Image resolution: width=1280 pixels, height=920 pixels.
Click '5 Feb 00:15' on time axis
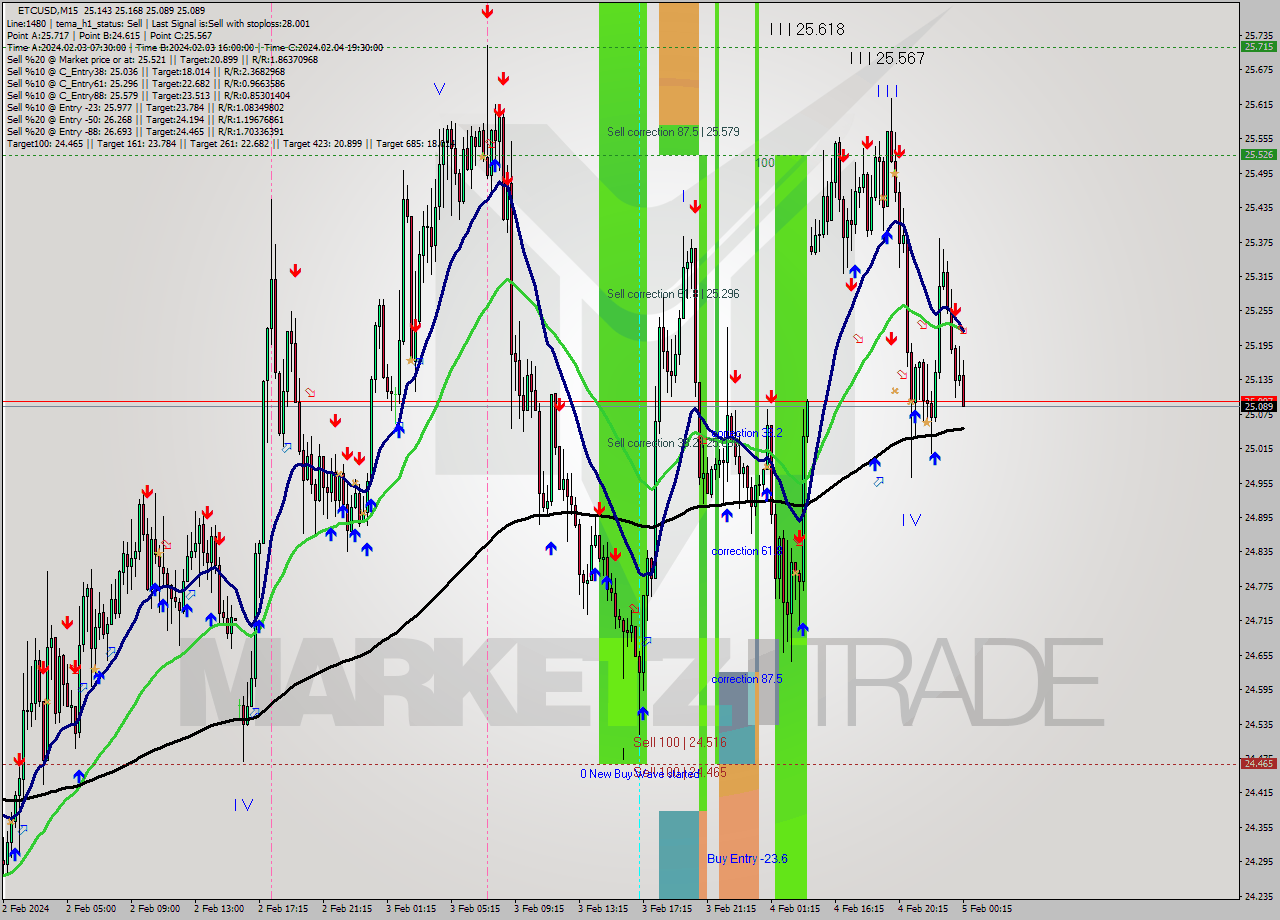[x=987, y=909]
